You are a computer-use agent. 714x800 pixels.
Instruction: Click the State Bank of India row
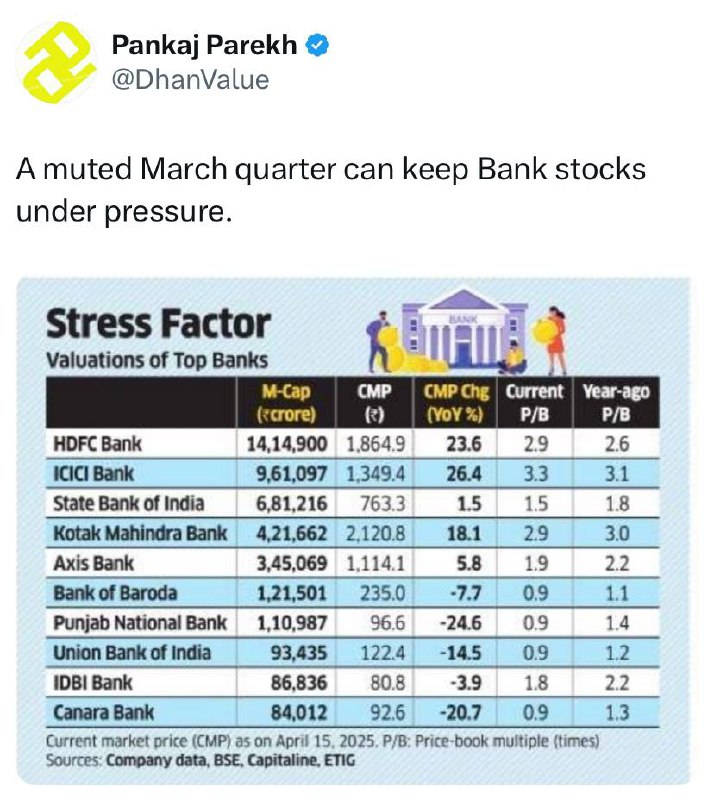point(353,504)
